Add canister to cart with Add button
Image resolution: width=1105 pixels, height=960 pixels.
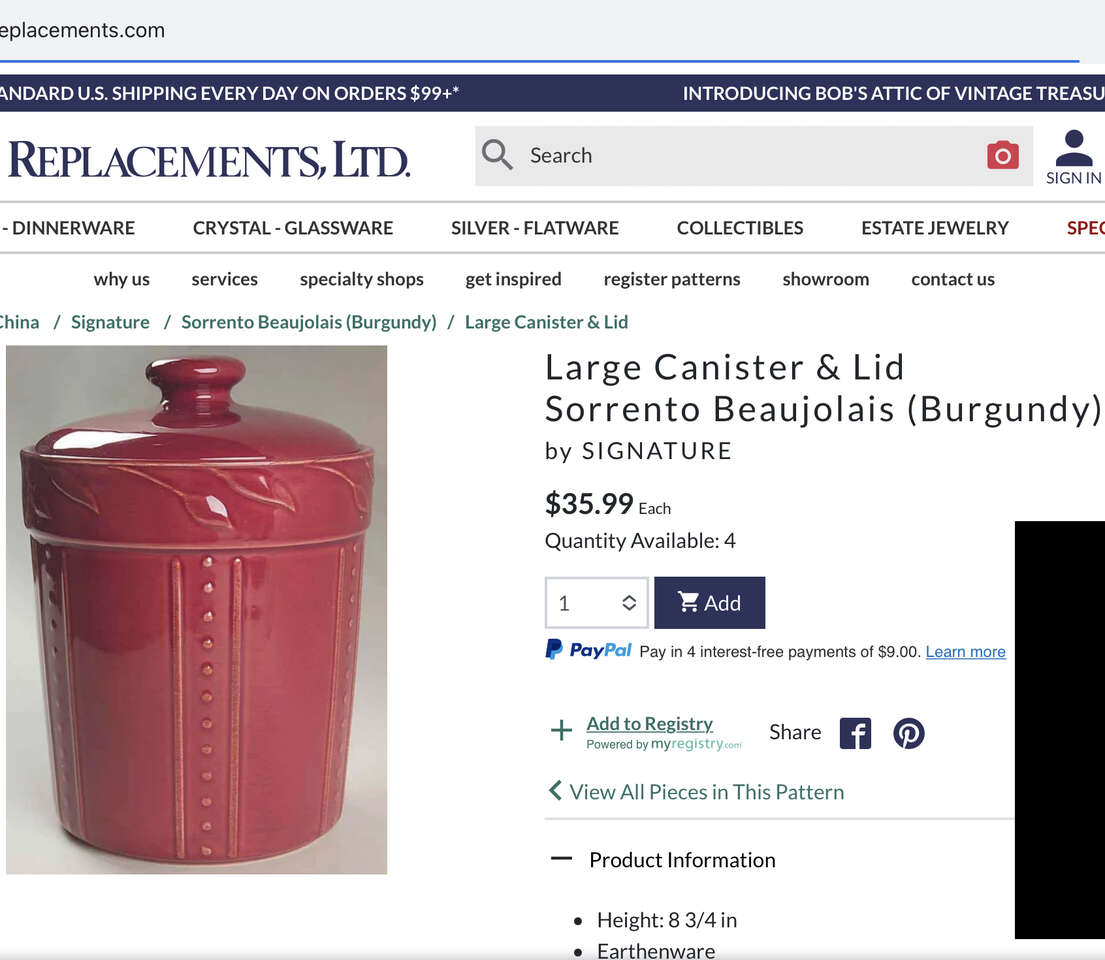tap(709, 603)
